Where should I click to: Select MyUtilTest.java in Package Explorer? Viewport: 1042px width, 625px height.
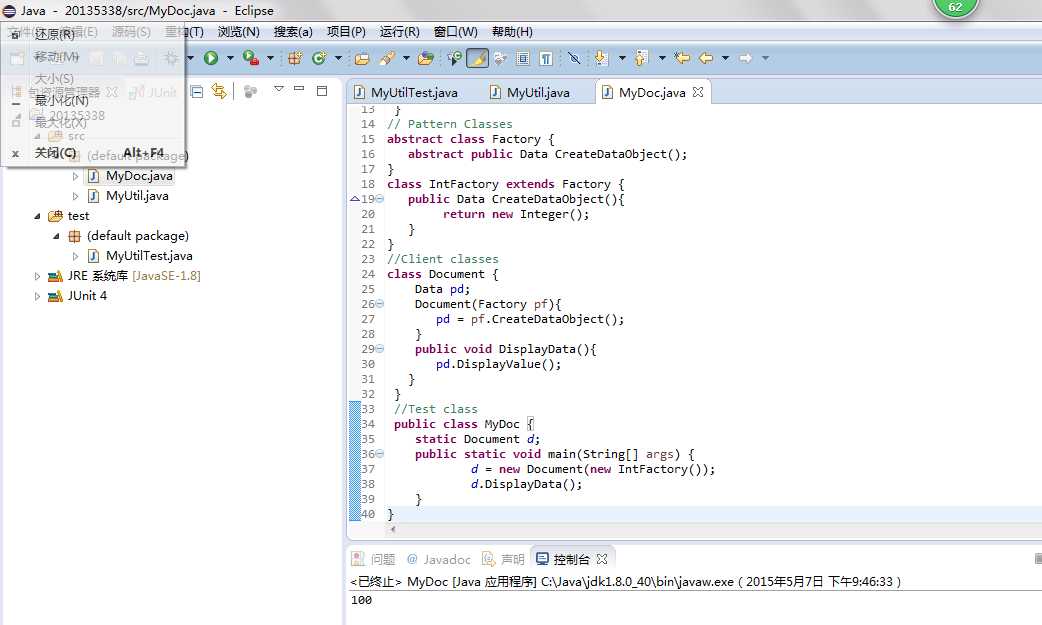tap(149, 256)
